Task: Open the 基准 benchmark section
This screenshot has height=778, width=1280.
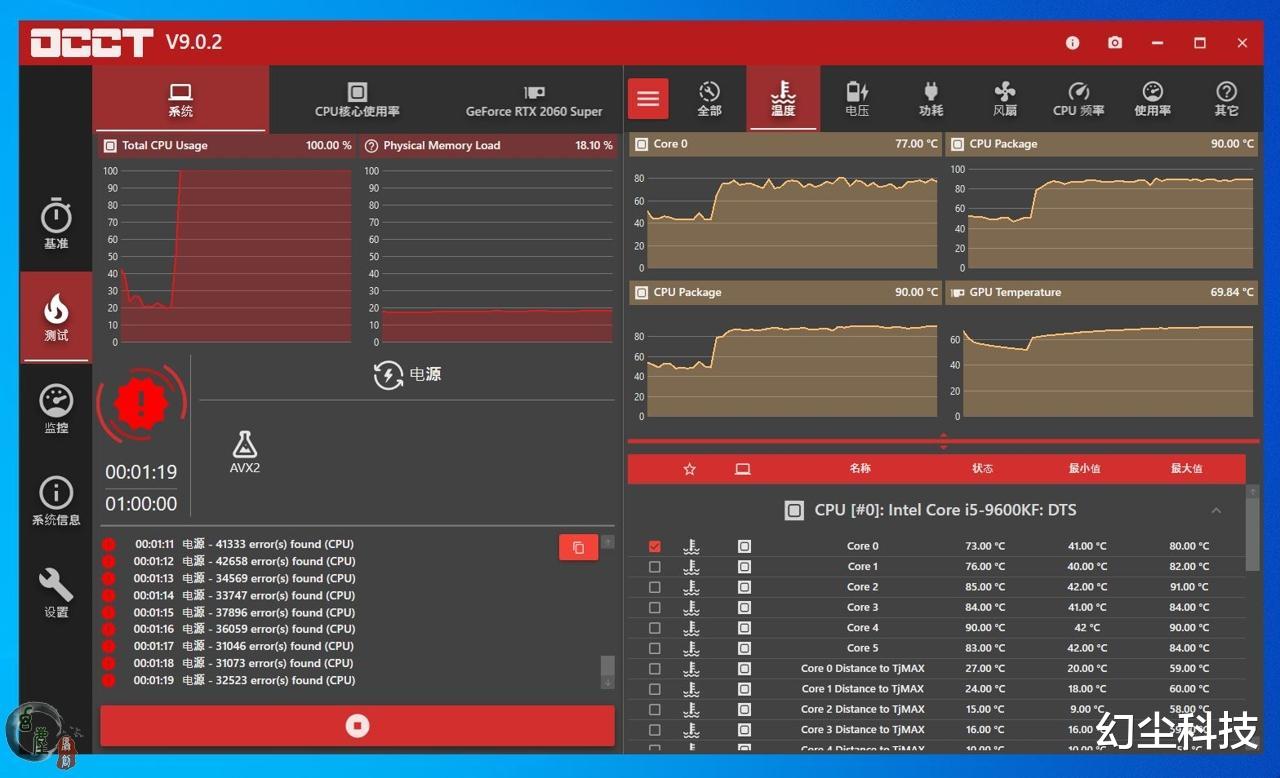Action: click(x=56, y=224)
